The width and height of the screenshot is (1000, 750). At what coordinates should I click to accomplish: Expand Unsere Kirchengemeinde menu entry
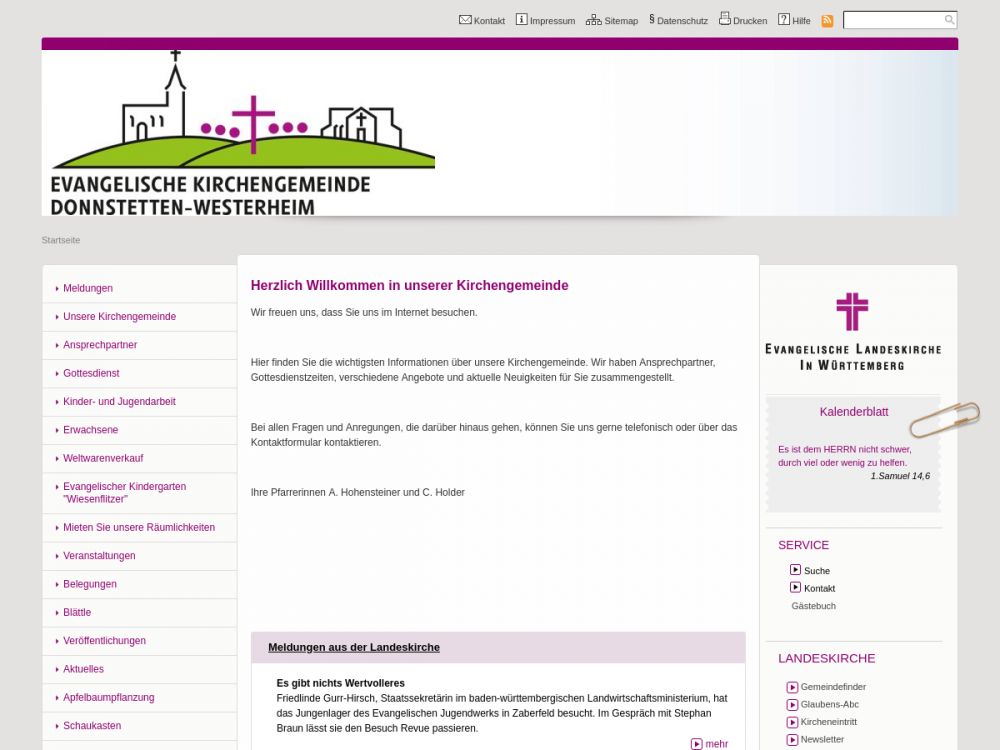pyautogui.click(x=119, y=316)
